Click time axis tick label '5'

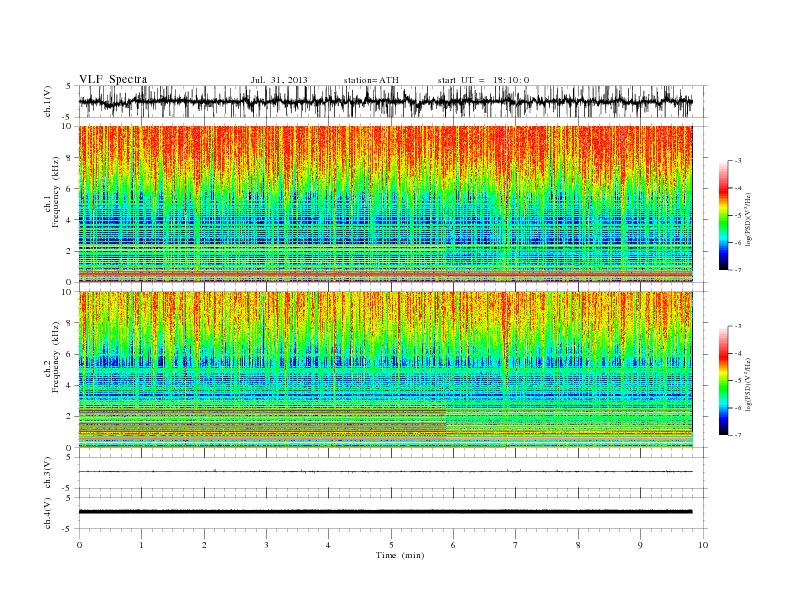tap(391, 545)
